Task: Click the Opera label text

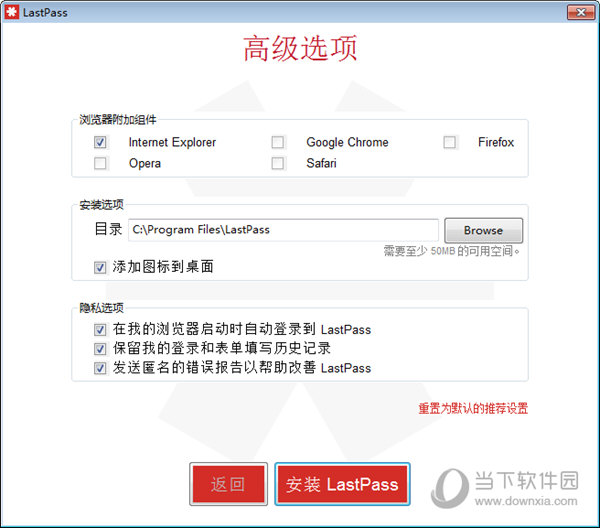Action: 145,163
